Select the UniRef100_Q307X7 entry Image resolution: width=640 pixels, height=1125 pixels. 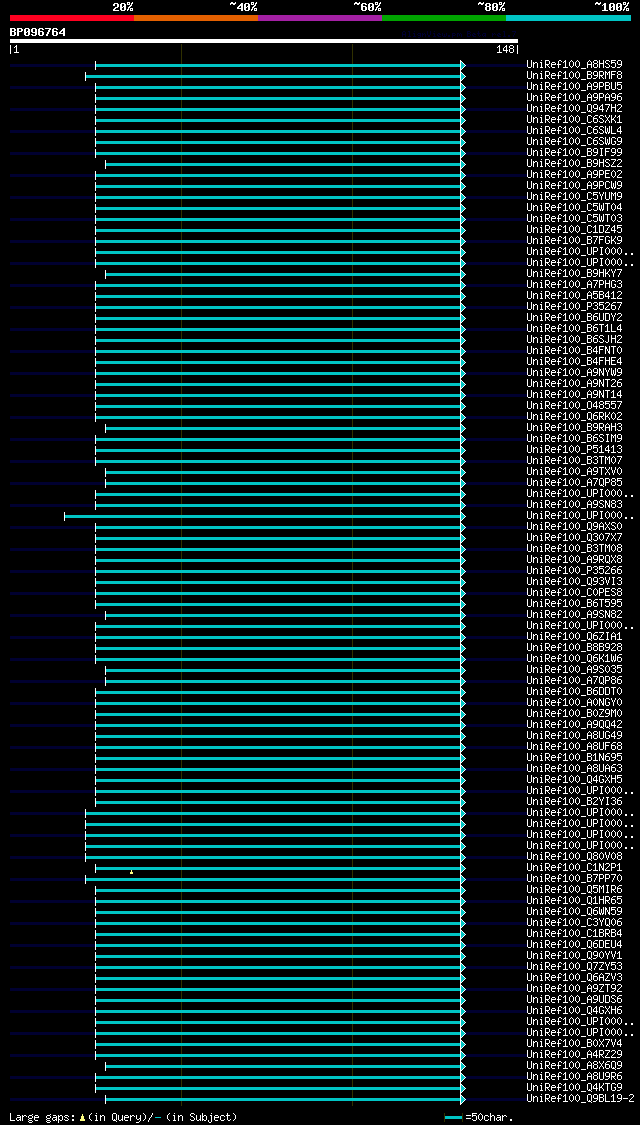[x=574, y=537]
